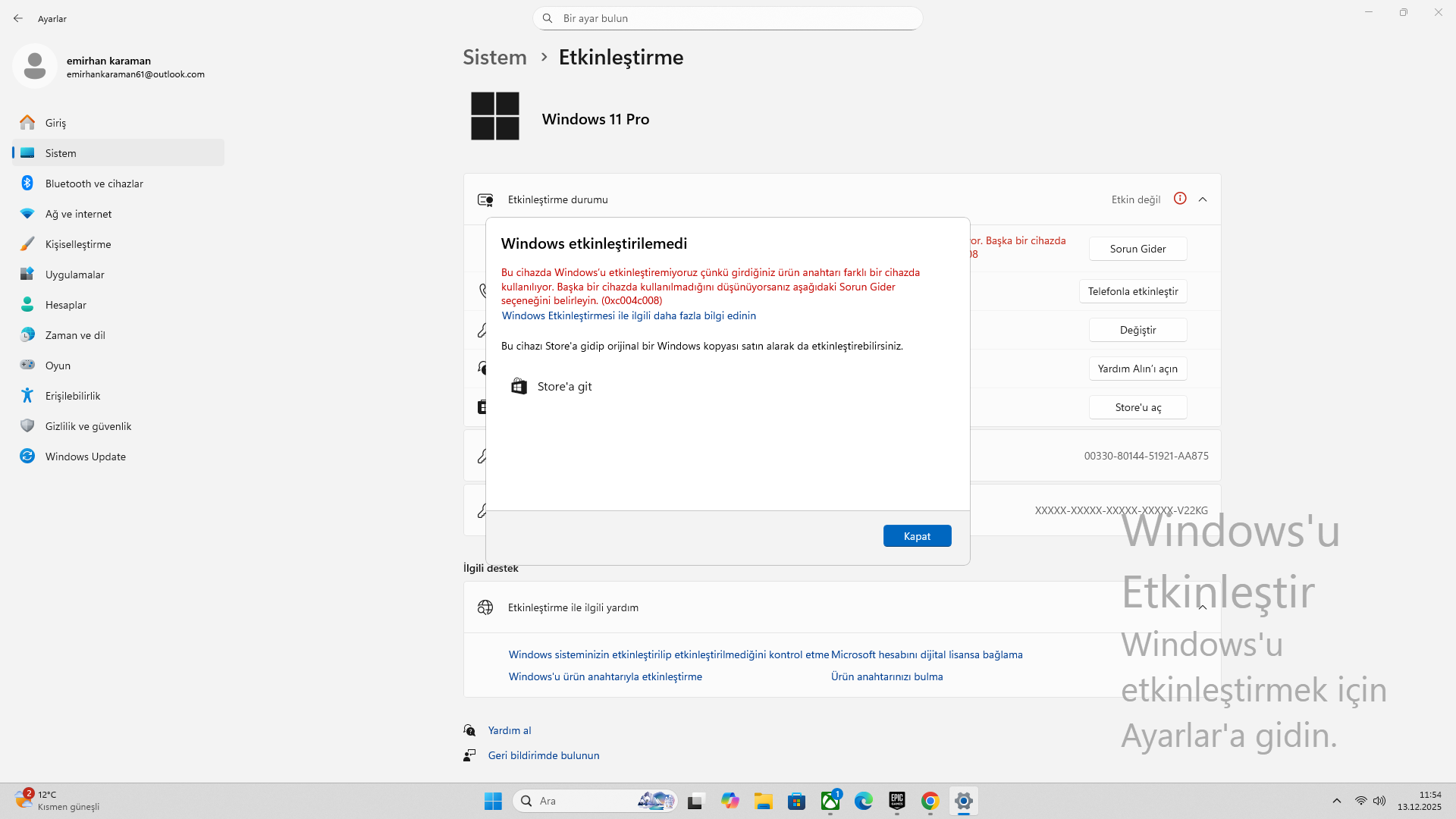Image resolution: width=1456 pixels, height=819 pixels.
Task: Open Uygulamalar settings
Action: tap(118, 275)
